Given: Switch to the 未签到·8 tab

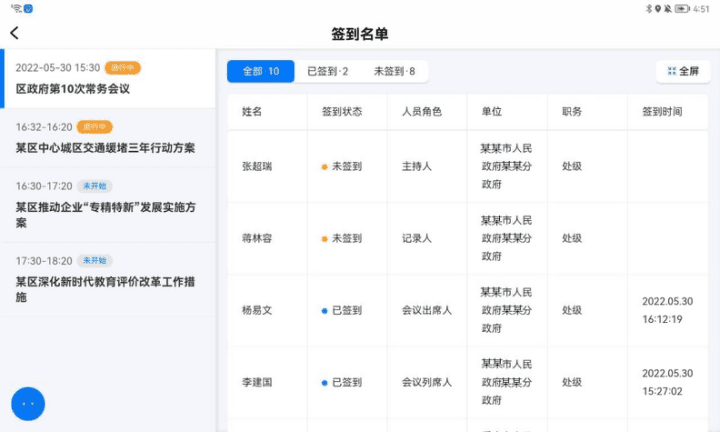Looking at the screenshot, I should pyautogui.click(x=394, y=71).
